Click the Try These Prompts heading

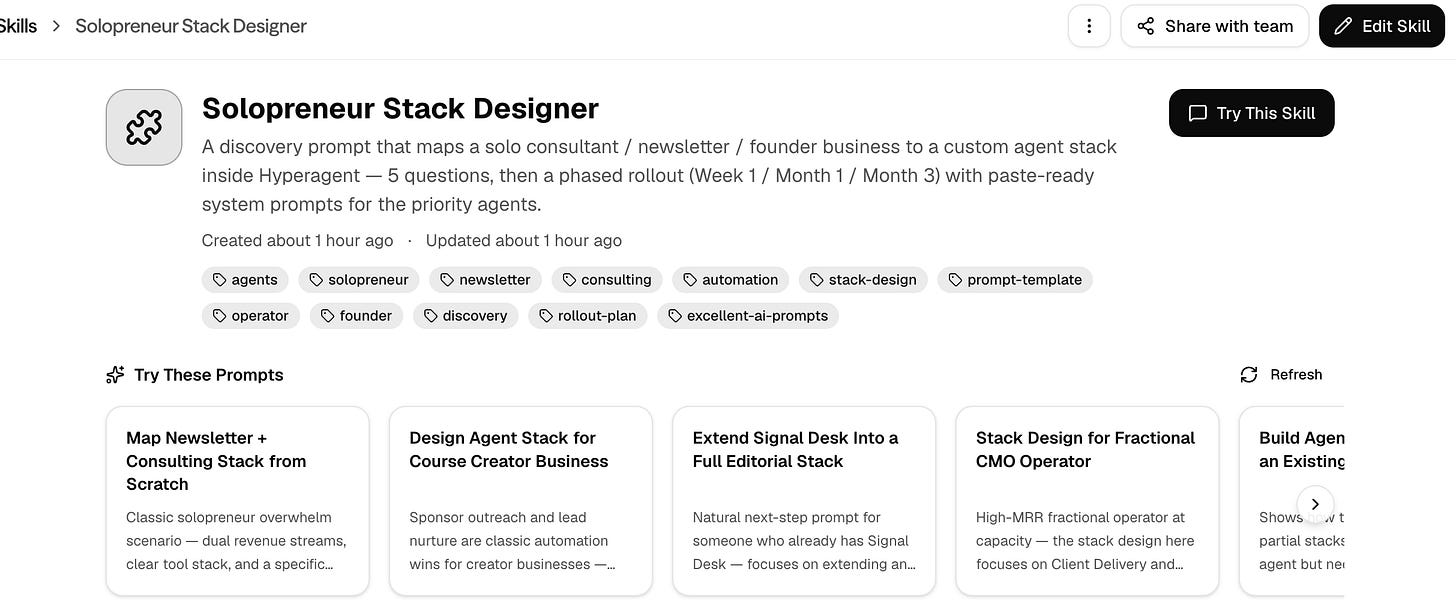209,375
